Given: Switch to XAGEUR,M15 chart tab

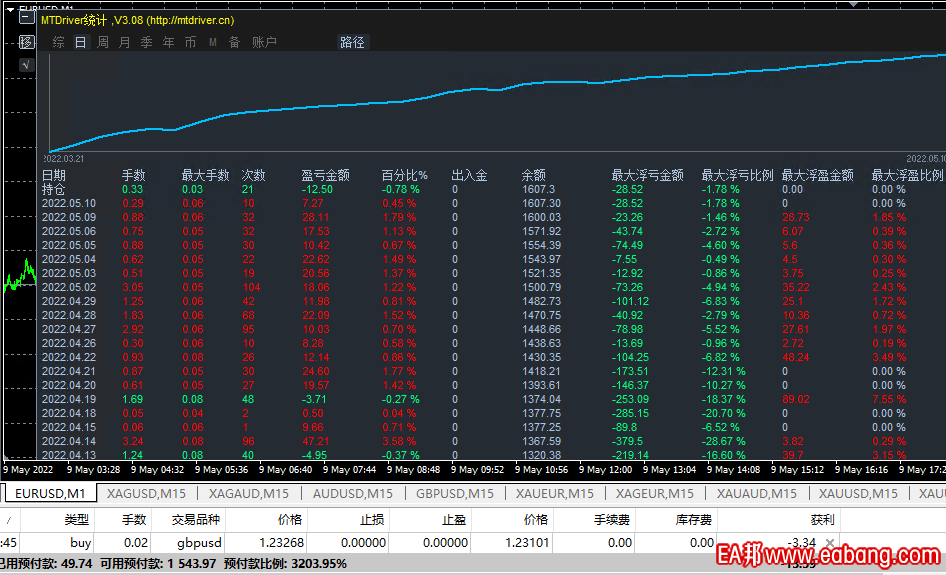Looking at the screenshot, I should (655, 494).
